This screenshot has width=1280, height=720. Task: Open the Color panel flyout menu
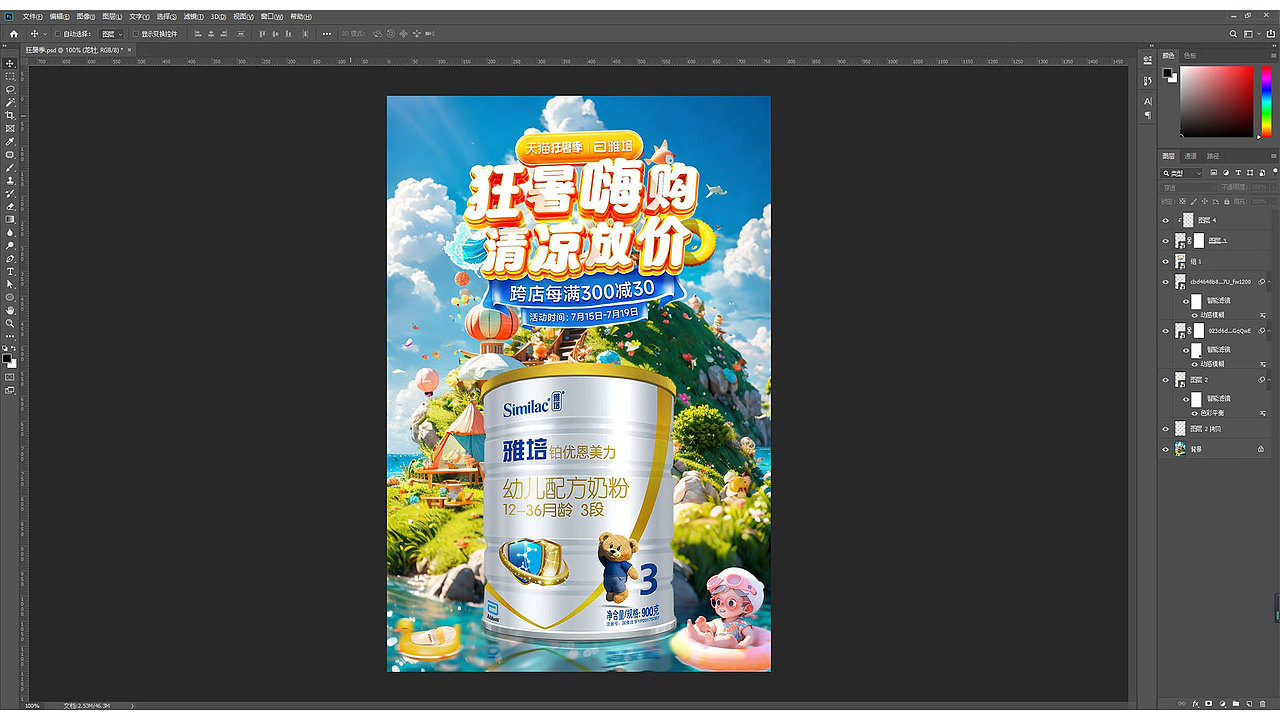pyautogui.click(x=1273, y=55)
